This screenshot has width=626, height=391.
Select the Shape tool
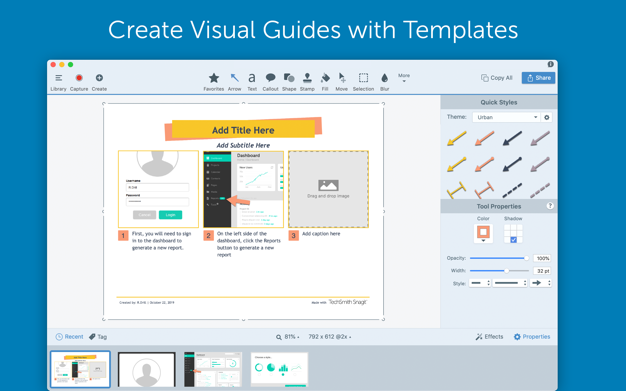point(289,82)
